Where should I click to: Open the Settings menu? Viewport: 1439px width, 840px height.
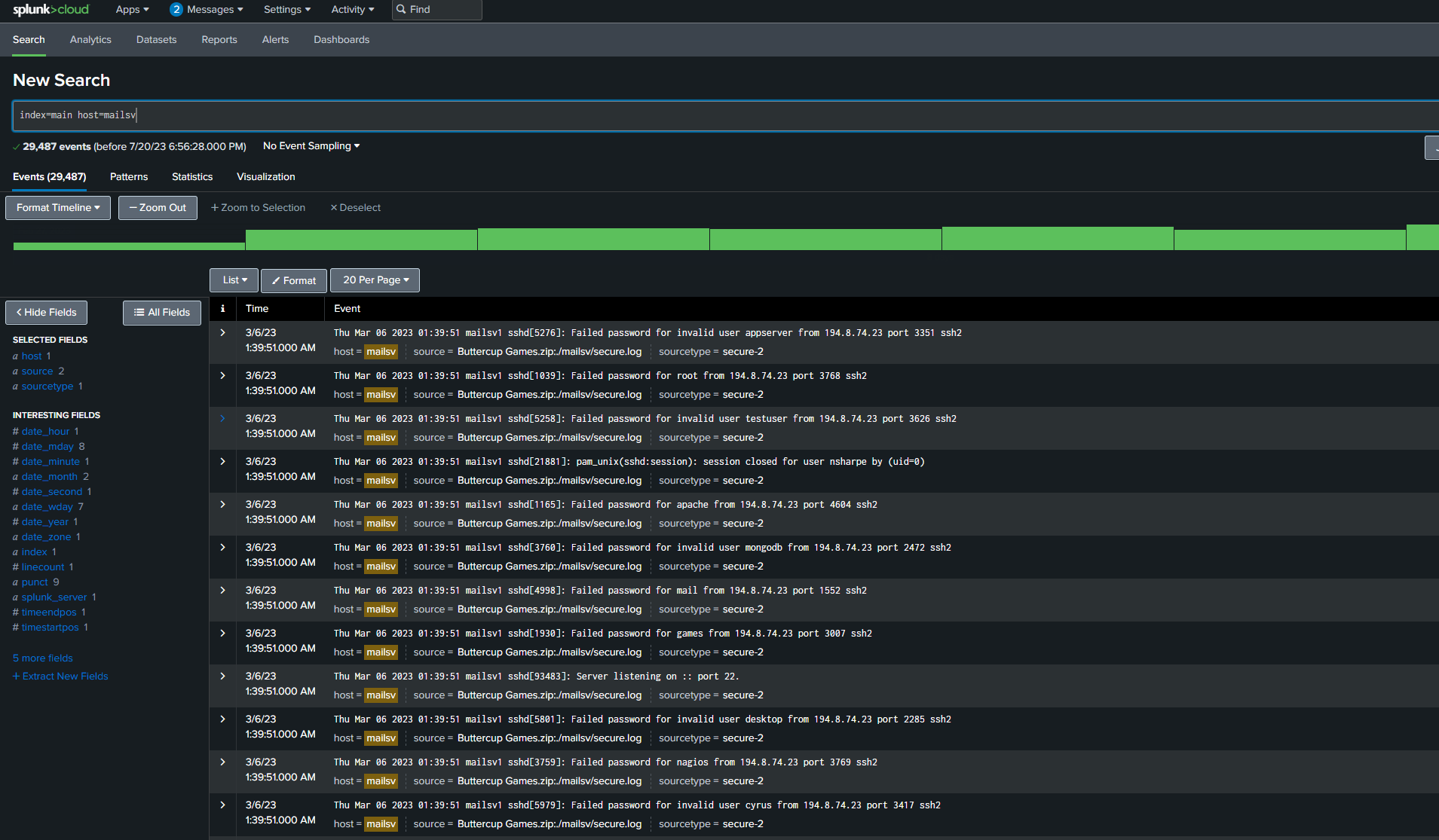(286, 9)
